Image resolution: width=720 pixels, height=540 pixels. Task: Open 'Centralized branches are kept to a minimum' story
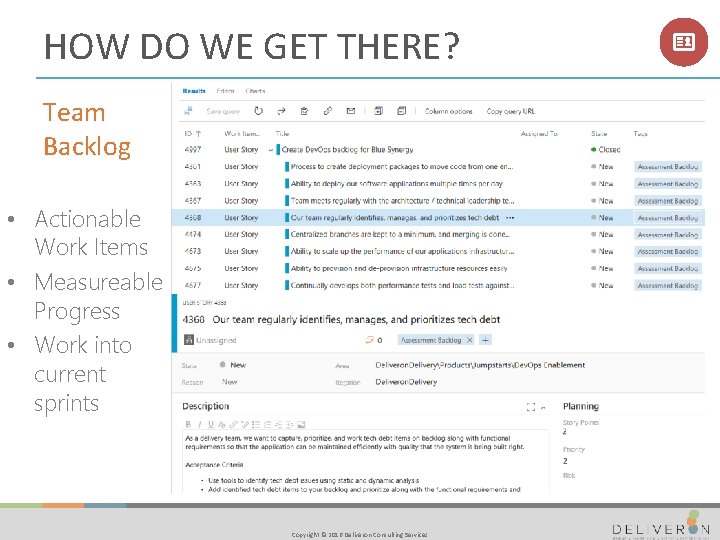tap(400, 234)
